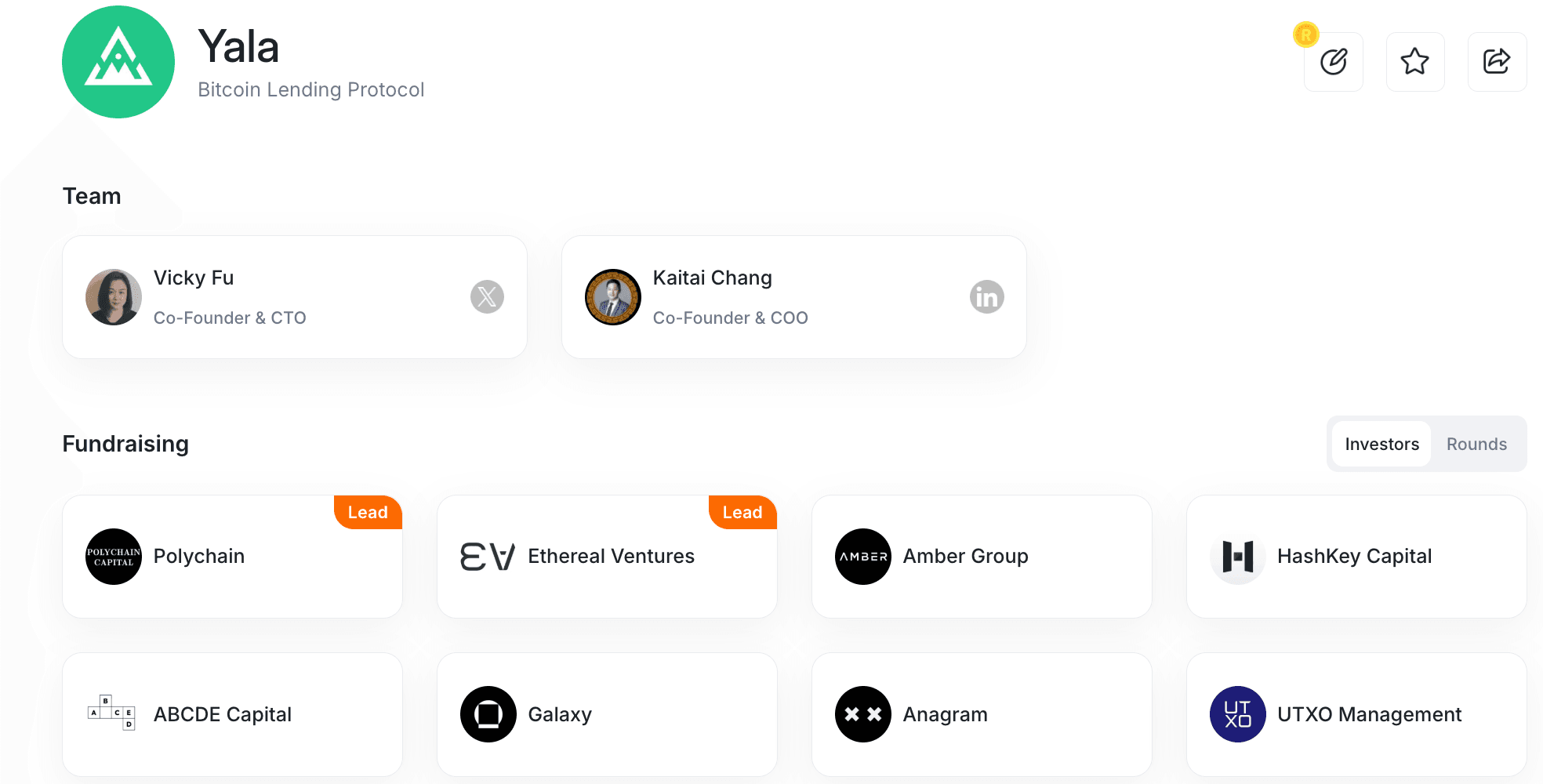1543x784 pixels.
Task: Click the Yala green logo
Action: [x=118, y=62]
